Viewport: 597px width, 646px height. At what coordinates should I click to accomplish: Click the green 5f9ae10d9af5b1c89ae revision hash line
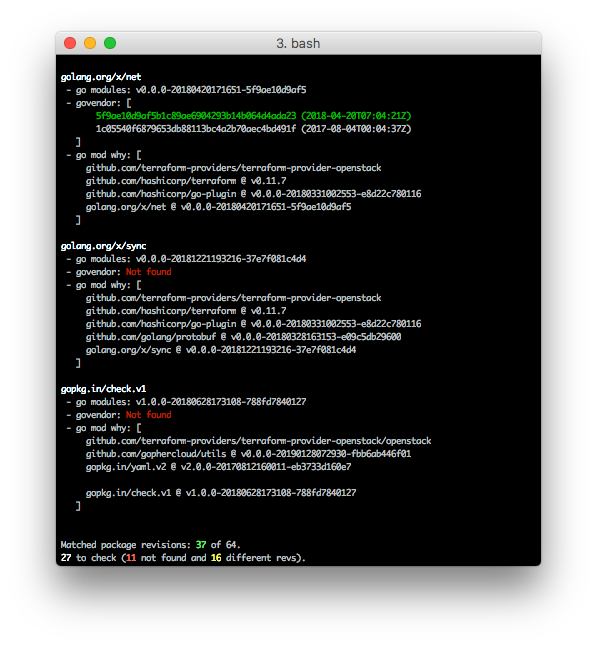point(253,116)
